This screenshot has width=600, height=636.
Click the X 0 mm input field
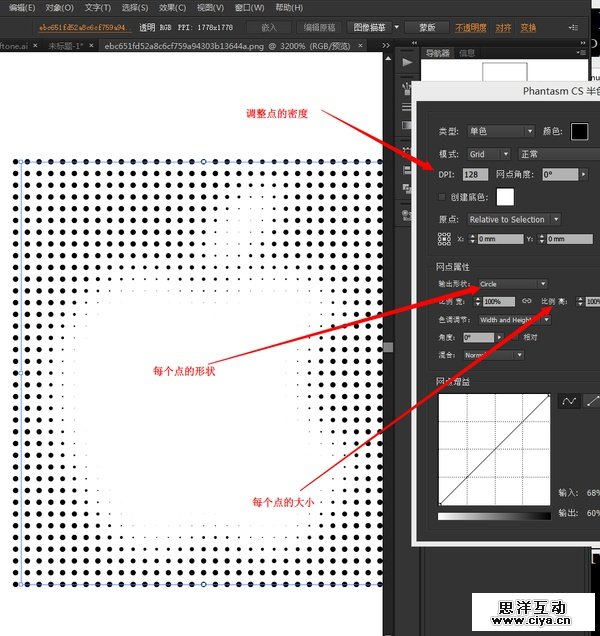[x=500, y=239]
